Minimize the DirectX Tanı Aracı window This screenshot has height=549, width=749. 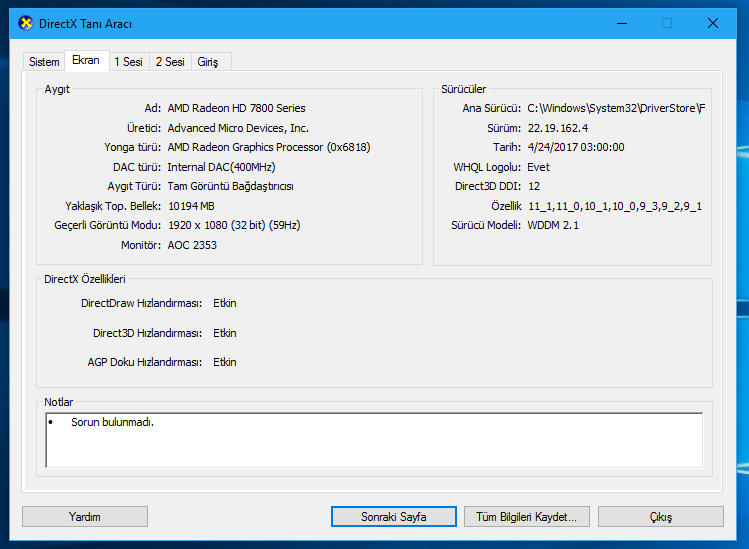tap(622, 23)
